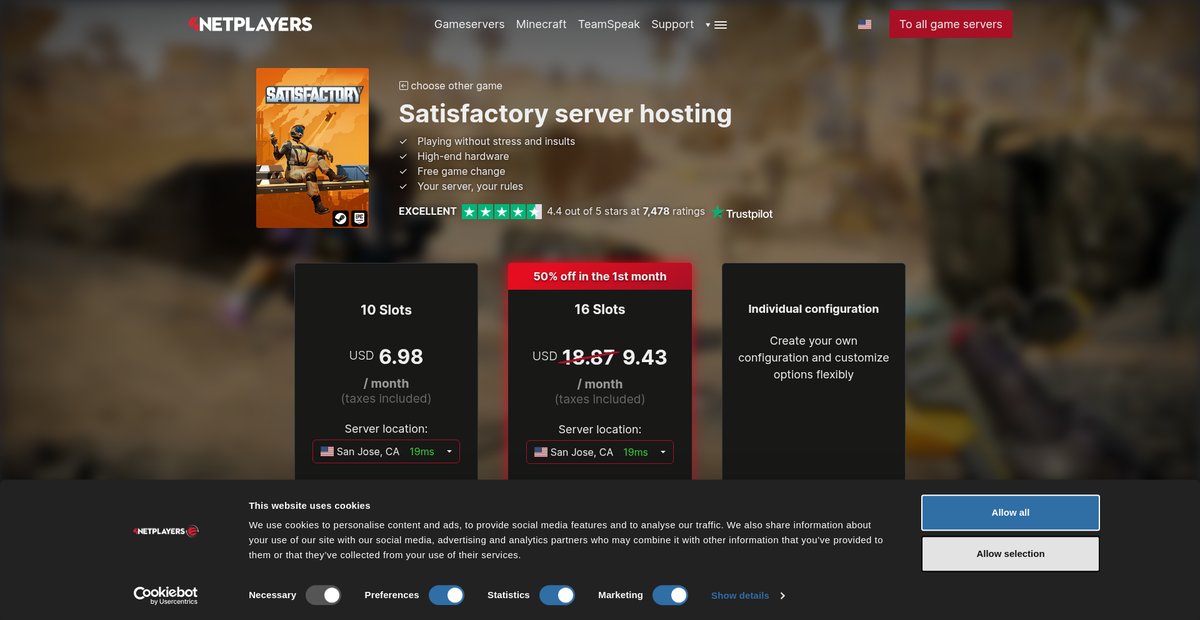Viewport: 1200px width, 620px height.
Task: Disable the Statistics cookies switch
Action: click(x=557, y=595)
